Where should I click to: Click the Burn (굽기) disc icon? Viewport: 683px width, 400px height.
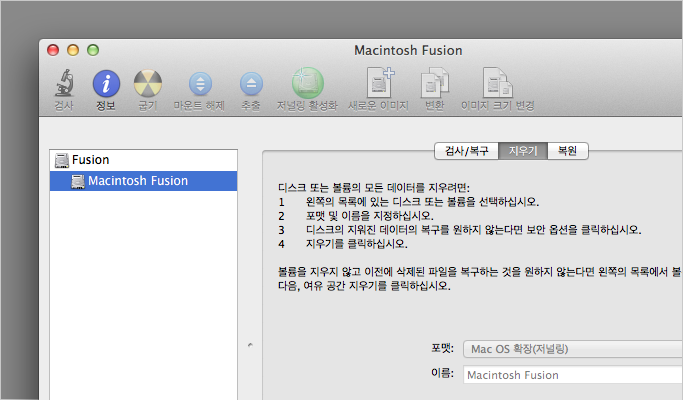[x=148, y=83]
